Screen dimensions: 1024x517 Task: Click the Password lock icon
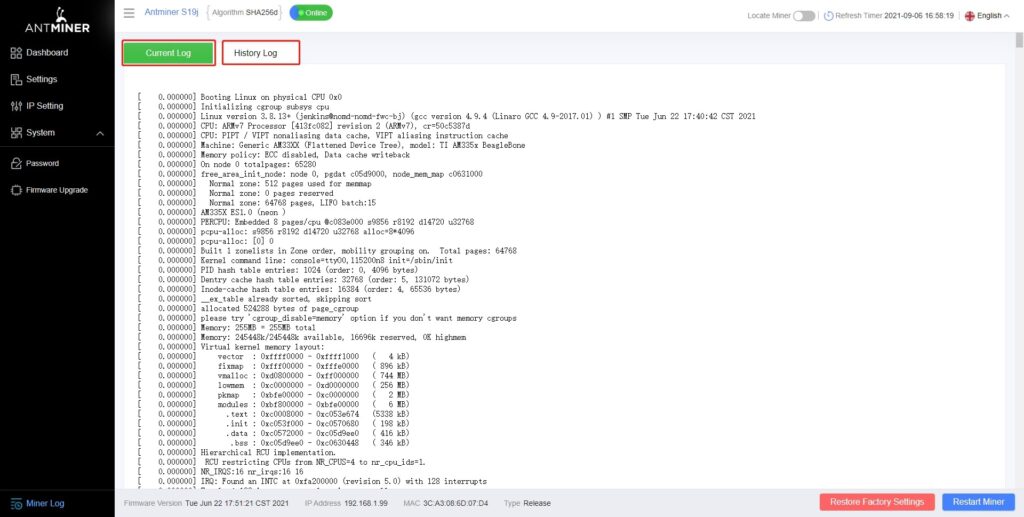[x=16, y=164]
